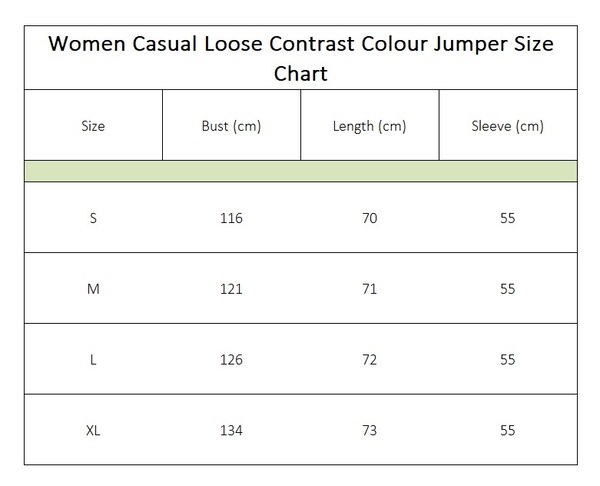Click the green separator bar

pyautogui.click(x=301, y=171)
